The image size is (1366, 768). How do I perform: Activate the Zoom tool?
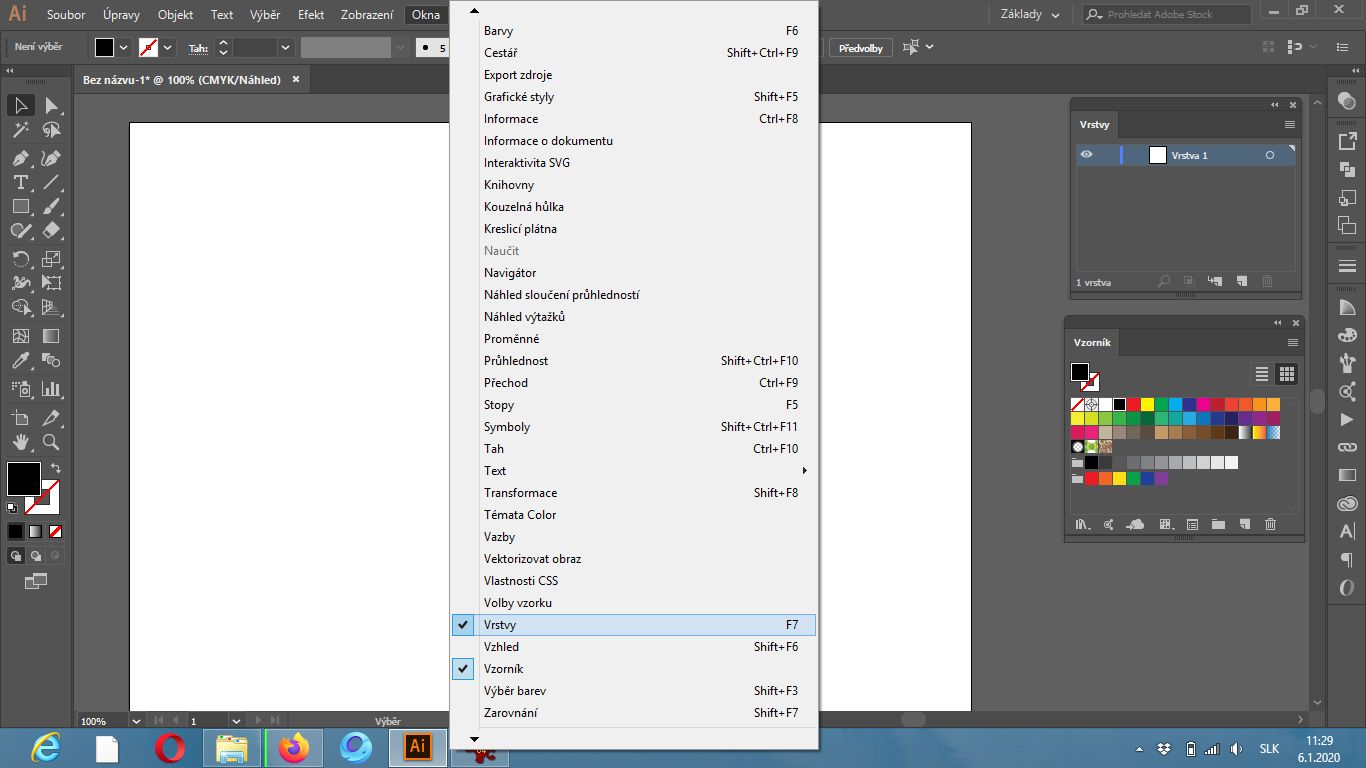pyautogui.click(x=51, y=442)
